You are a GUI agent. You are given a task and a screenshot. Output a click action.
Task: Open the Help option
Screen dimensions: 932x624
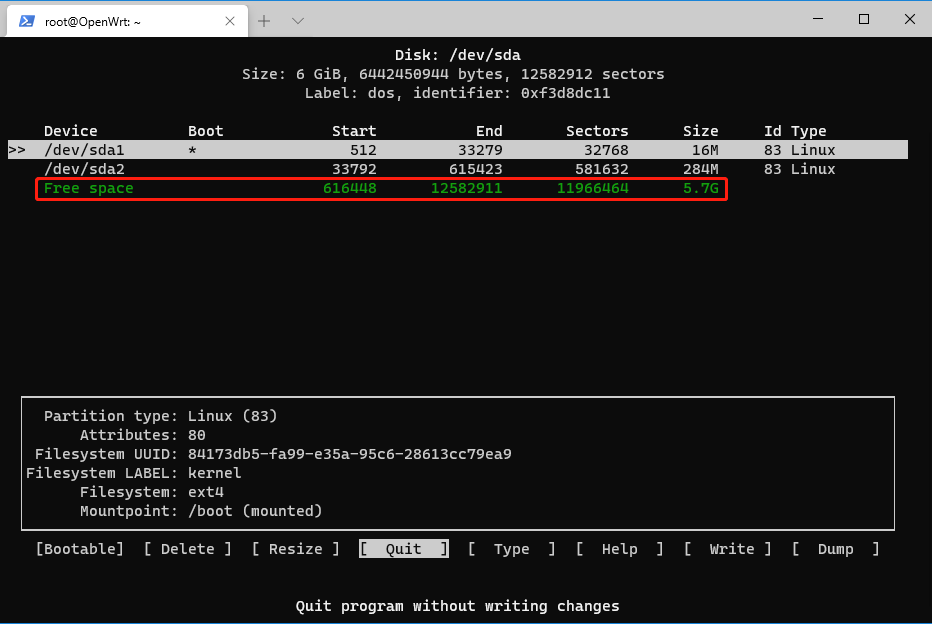(x=619, y=549)
